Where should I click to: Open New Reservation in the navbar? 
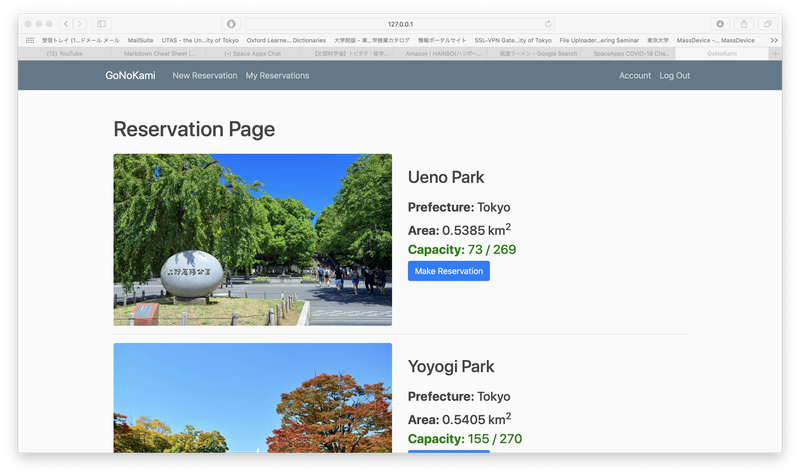click(x=205, y=76)
